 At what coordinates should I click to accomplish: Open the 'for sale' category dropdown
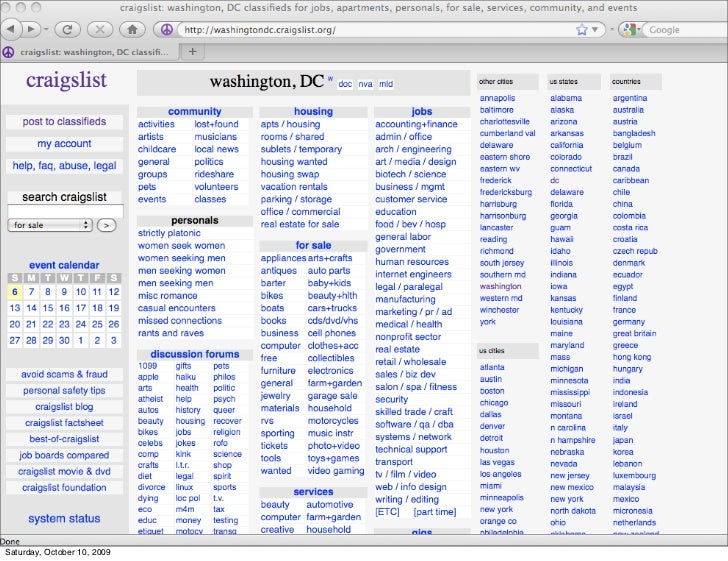[x=50, y=225]
